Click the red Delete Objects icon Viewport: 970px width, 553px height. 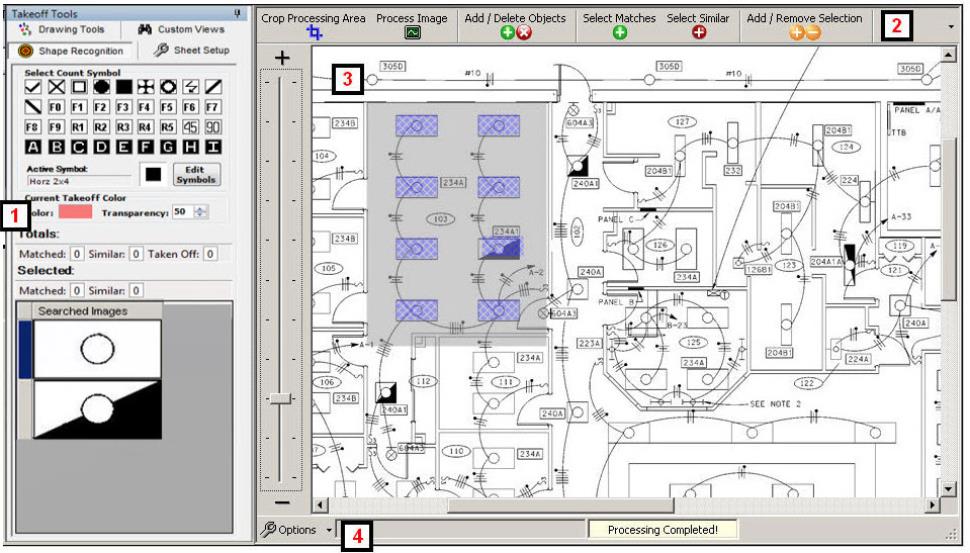(x=524, y=33)
